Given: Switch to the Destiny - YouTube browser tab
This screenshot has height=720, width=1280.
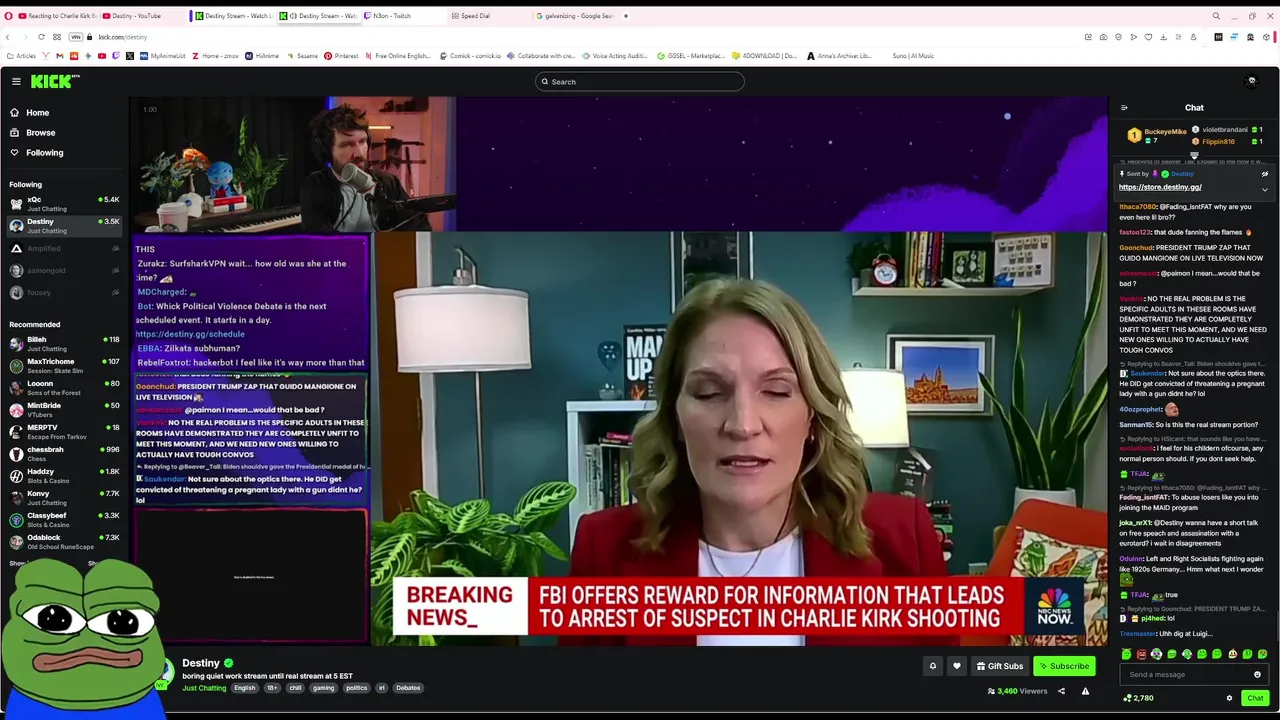Looking at the screenshot, I should [x=140, y=16].
